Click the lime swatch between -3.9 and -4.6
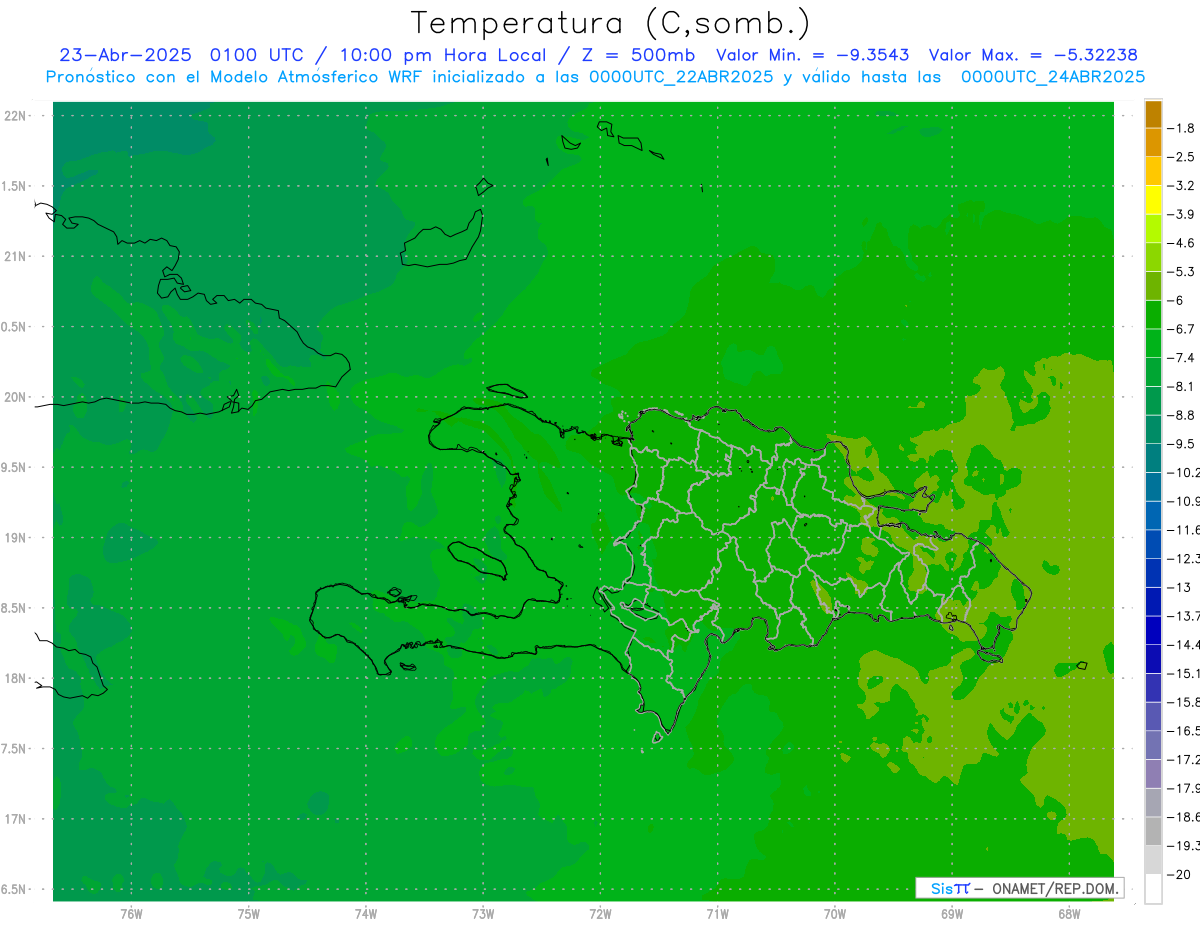 1153,229
